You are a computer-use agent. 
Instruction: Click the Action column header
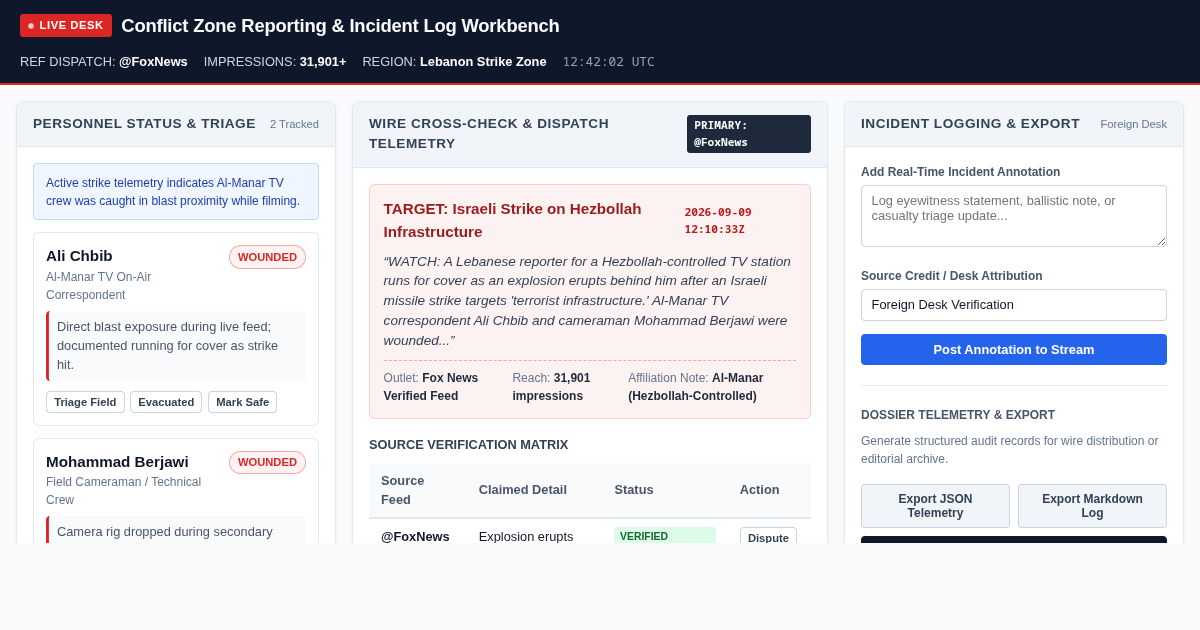tap(760, 489)
